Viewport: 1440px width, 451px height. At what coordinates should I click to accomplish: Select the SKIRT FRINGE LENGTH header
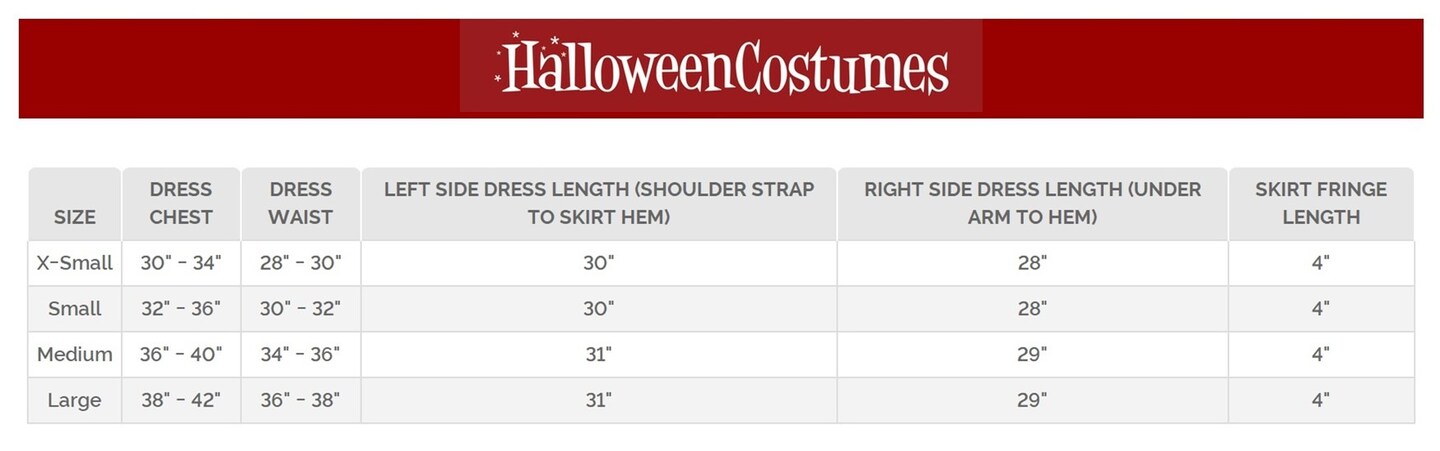(x=1320, y=203)
